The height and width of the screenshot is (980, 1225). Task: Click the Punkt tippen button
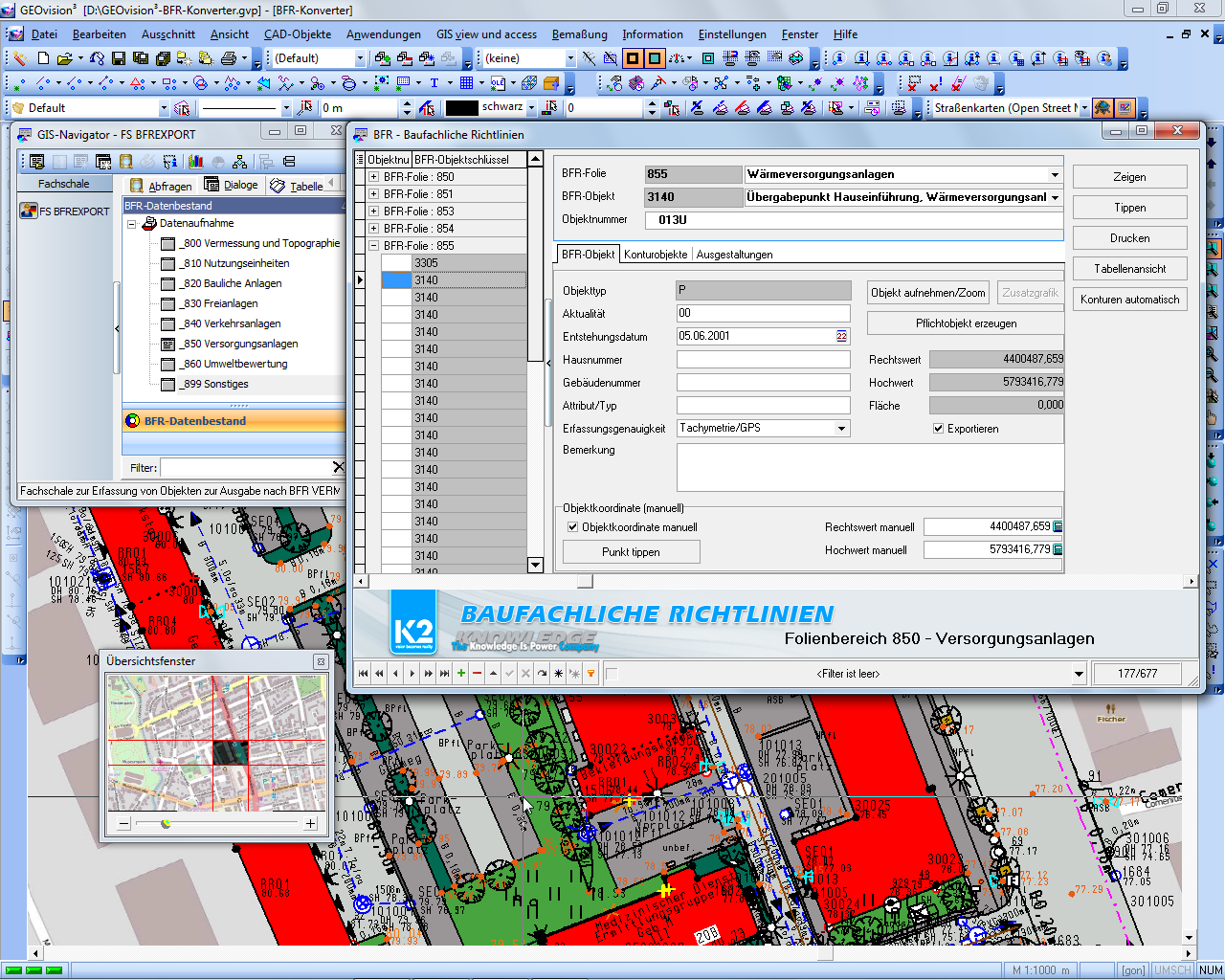(x=631, y=552)
